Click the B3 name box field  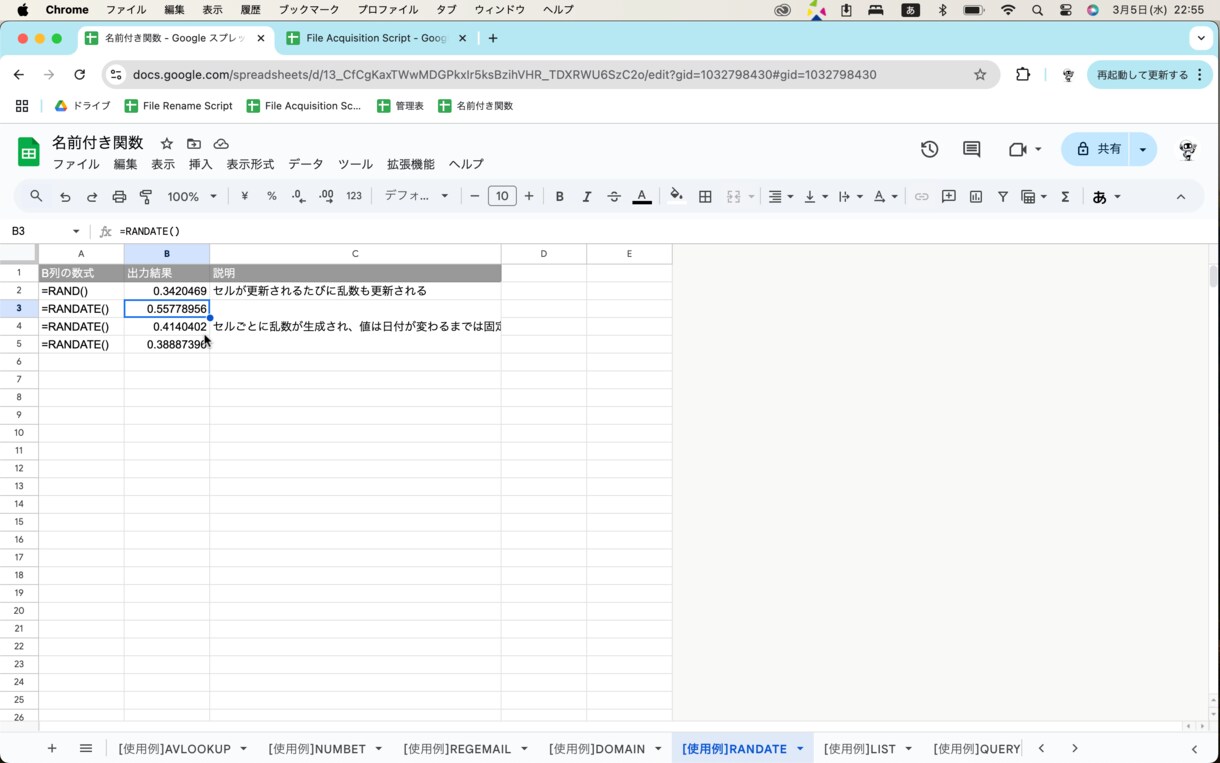tap(46, 231)
